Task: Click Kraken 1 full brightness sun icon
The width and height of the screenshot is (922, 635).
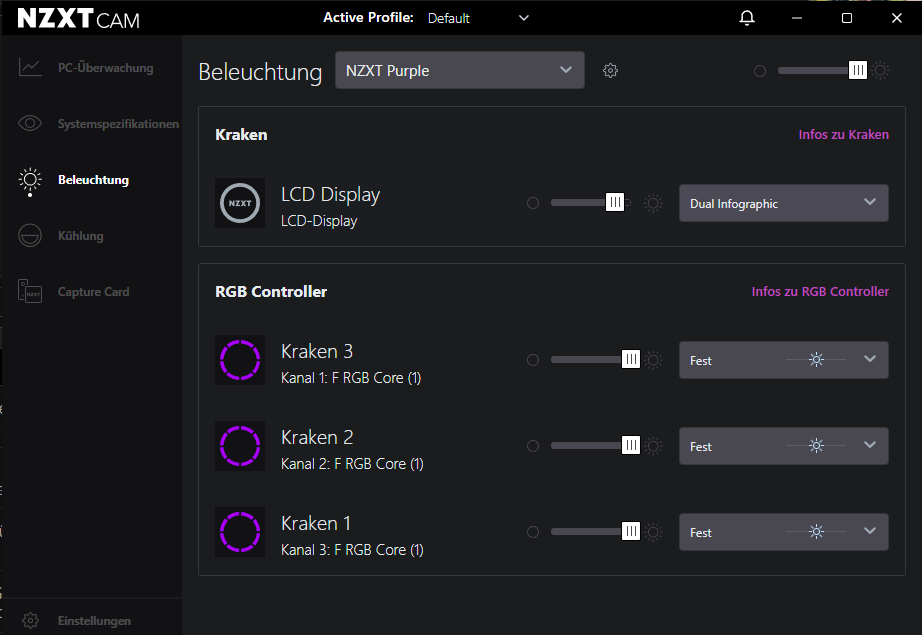Action: [653, 532]
